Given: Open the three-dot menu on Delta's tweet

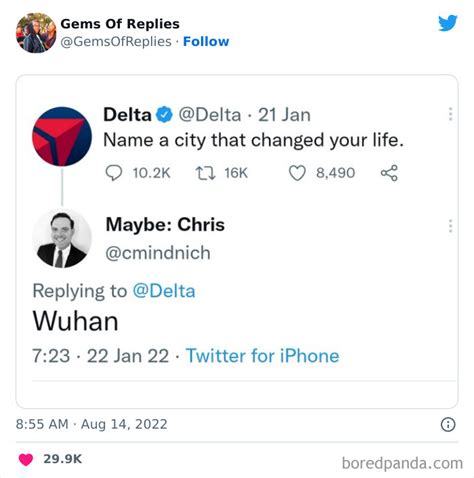Looking at the screenshot, I should click(x=450, y=114).
